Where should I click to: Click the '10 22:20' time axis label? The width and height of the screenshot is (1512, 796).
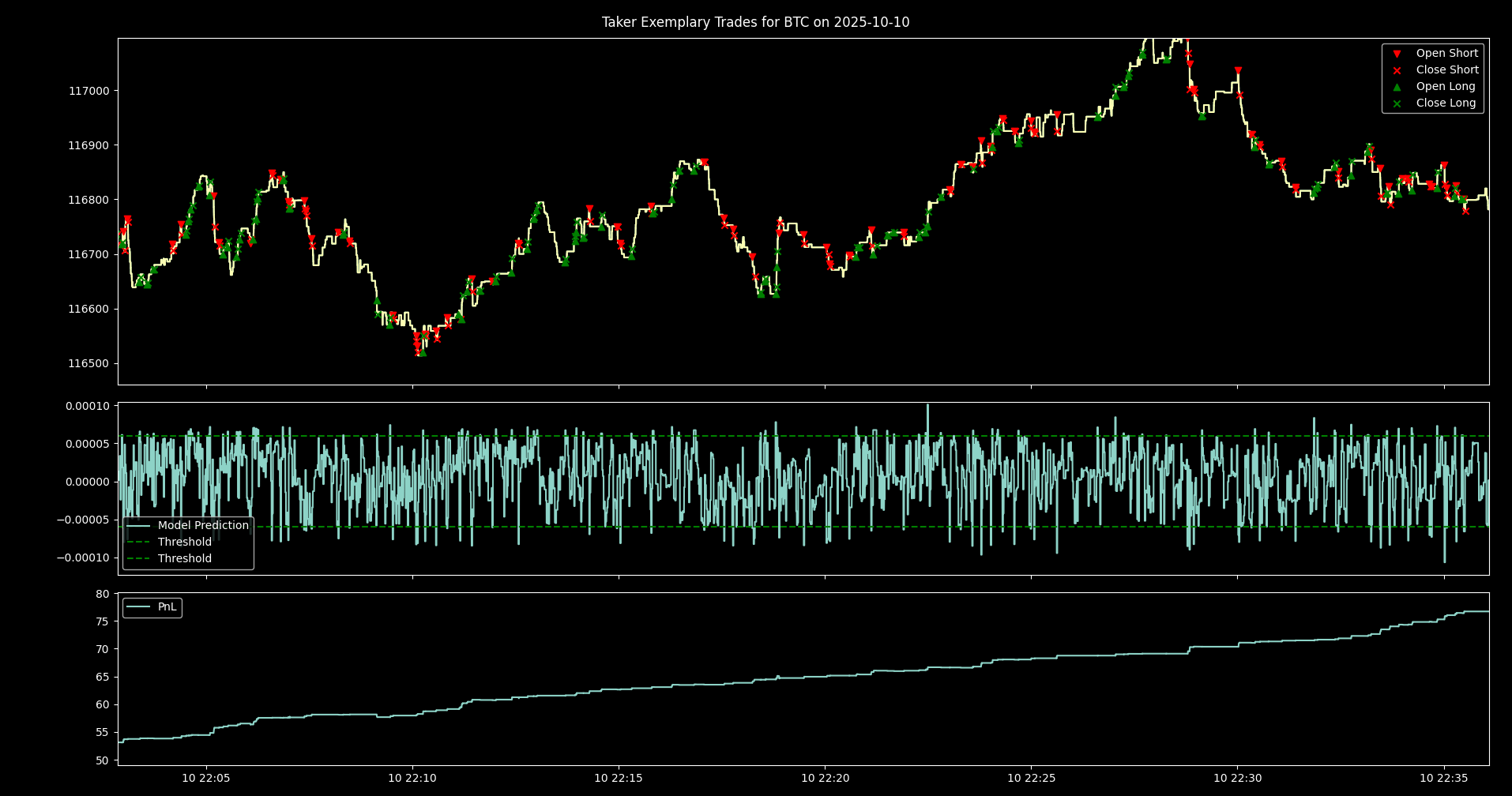point(825,778)
